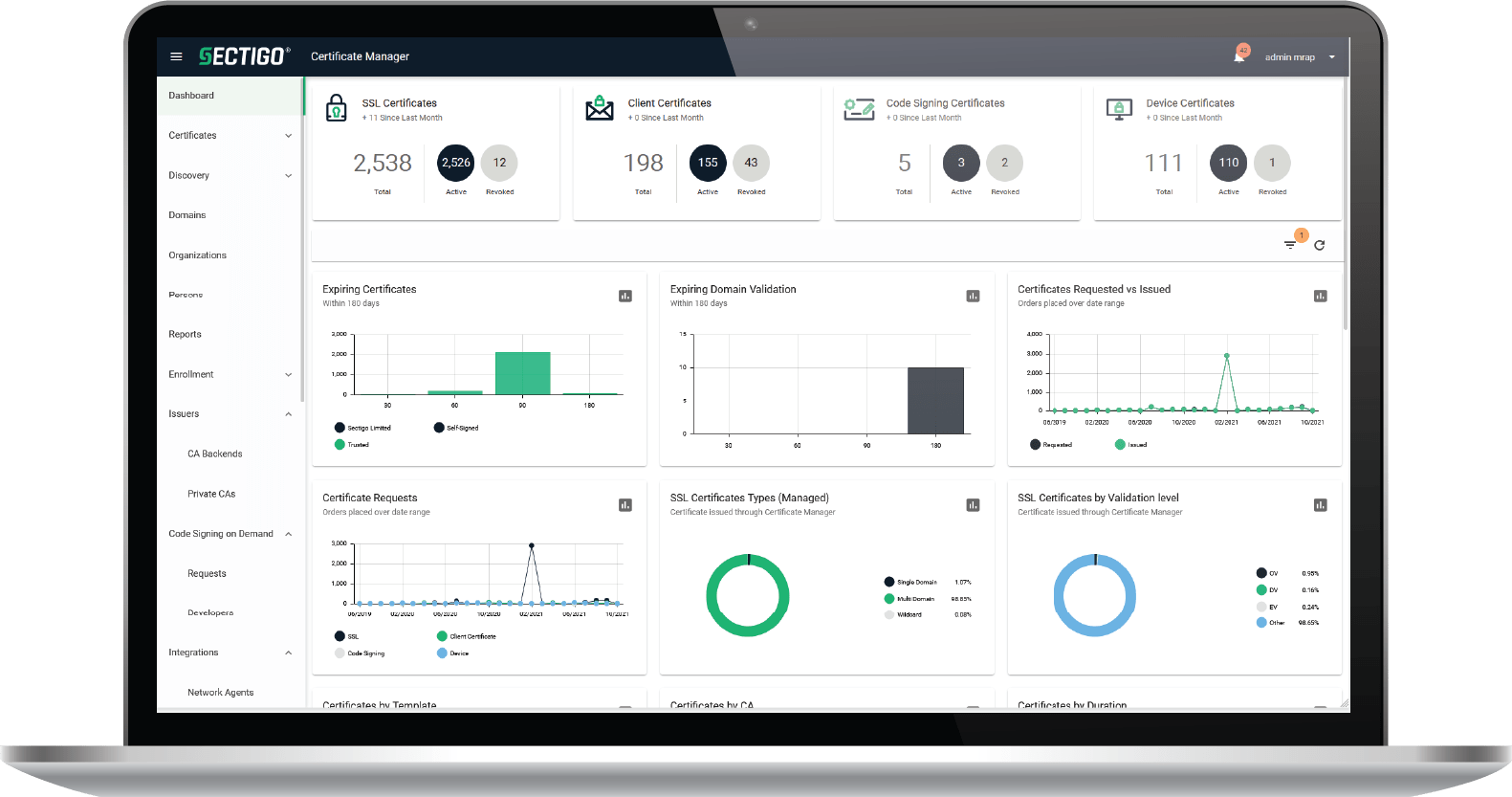Click the dashboard filter icon
This screenshot has height=797, width=1512.
(1290, 245)
